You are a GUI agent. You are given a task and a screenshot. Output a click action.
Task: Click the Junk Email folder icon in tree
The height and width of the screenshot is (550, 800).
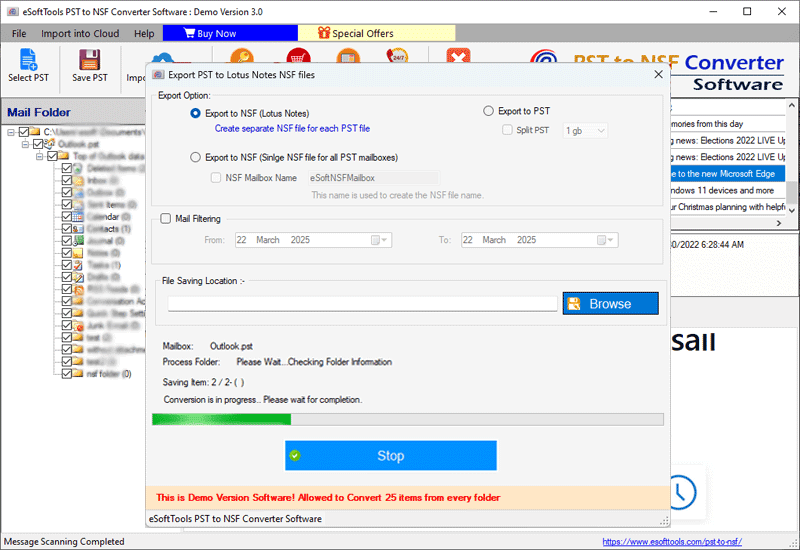[x=78, y=326]
